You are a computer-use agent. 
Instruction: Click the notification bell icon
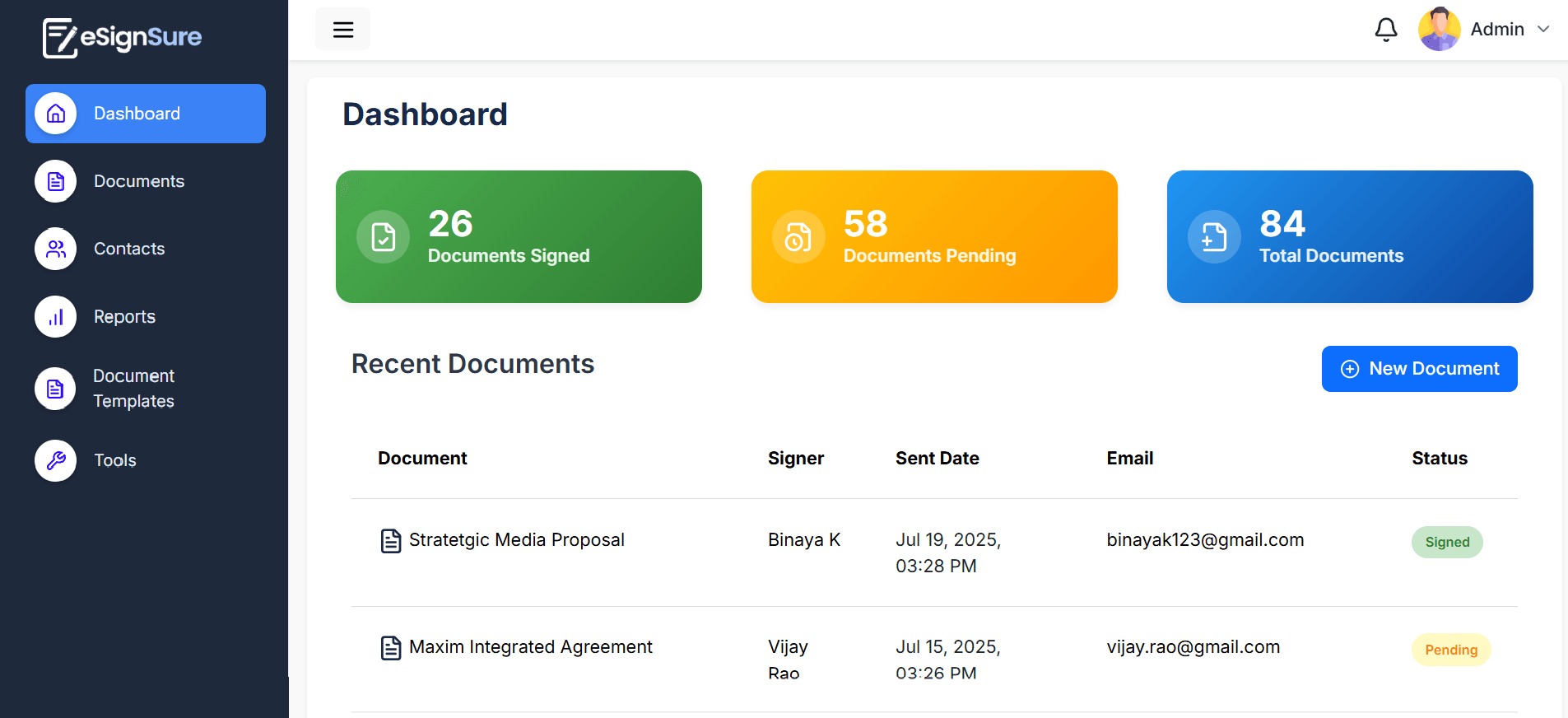pos(1386,30)
